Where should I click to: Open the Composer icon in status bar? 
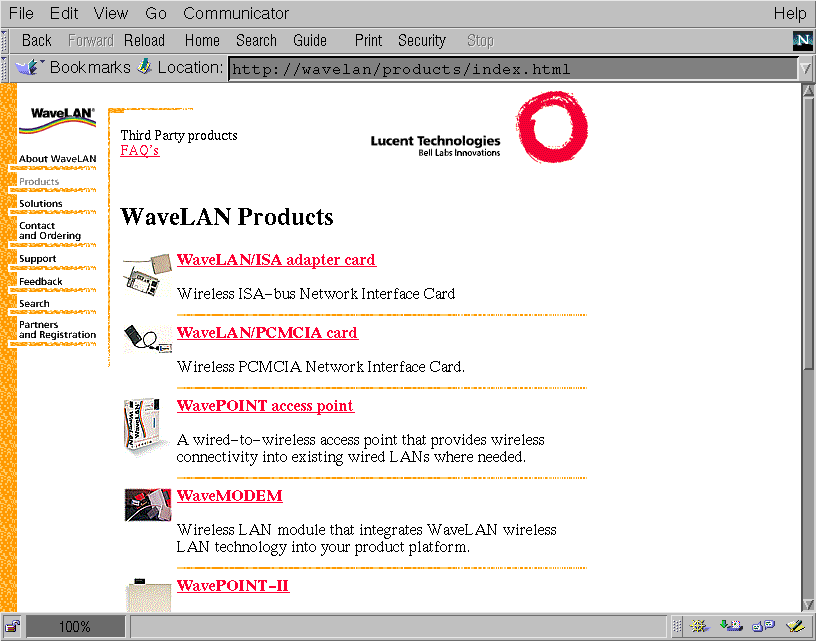point(795,627)
